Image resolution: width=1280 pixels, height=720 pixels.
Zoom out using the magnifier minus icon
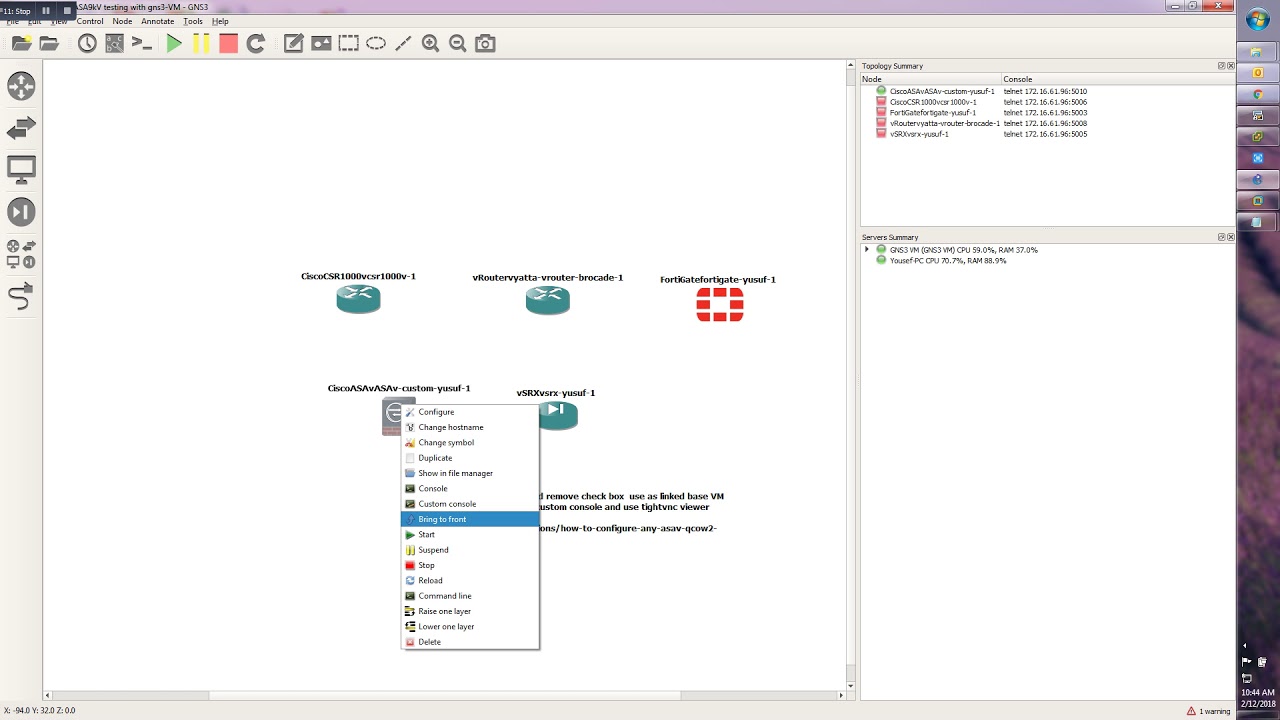pos(458,43)
